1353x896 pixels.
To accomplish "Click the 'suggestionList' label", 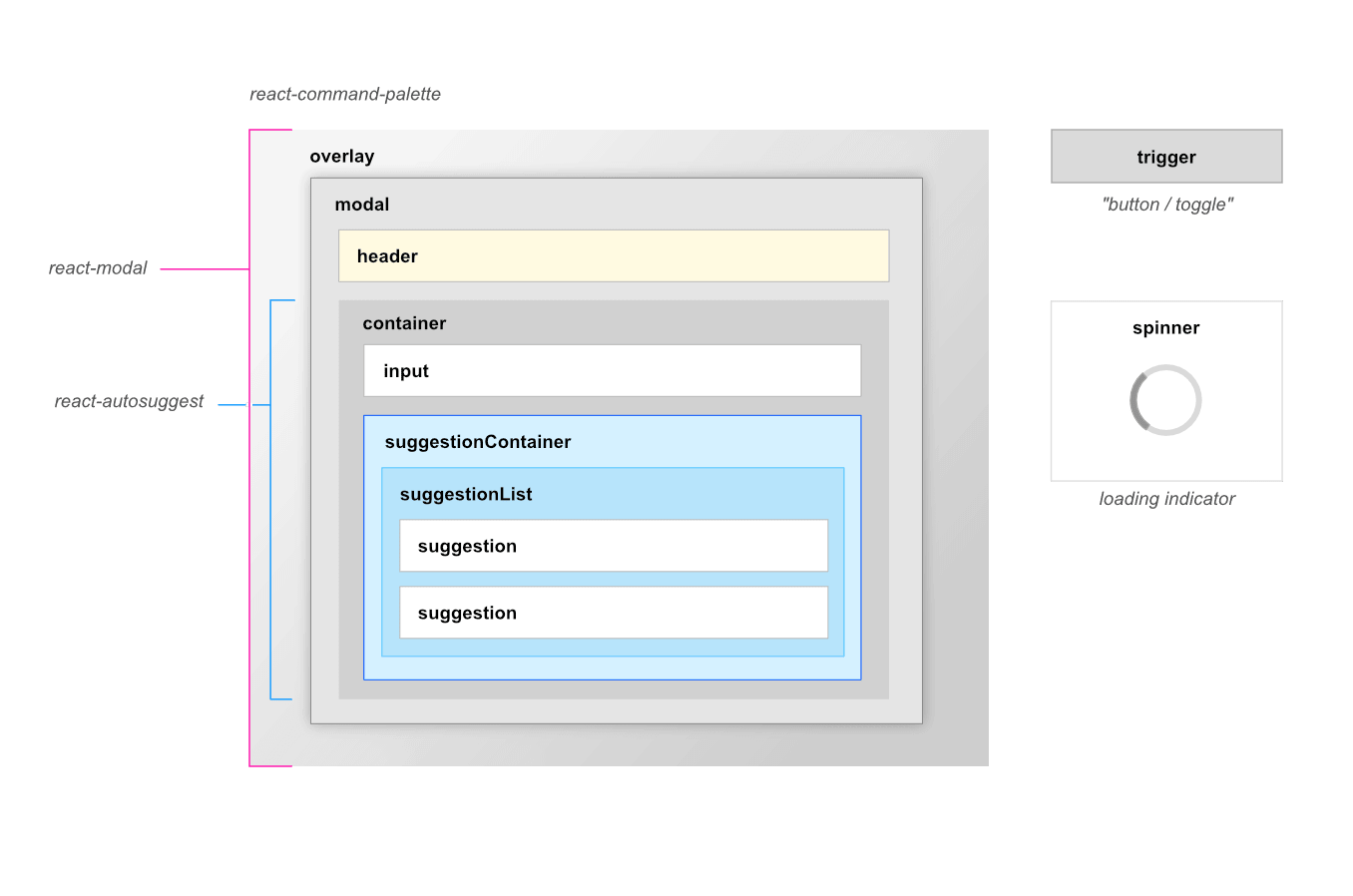I will click(x=466, y=494).
